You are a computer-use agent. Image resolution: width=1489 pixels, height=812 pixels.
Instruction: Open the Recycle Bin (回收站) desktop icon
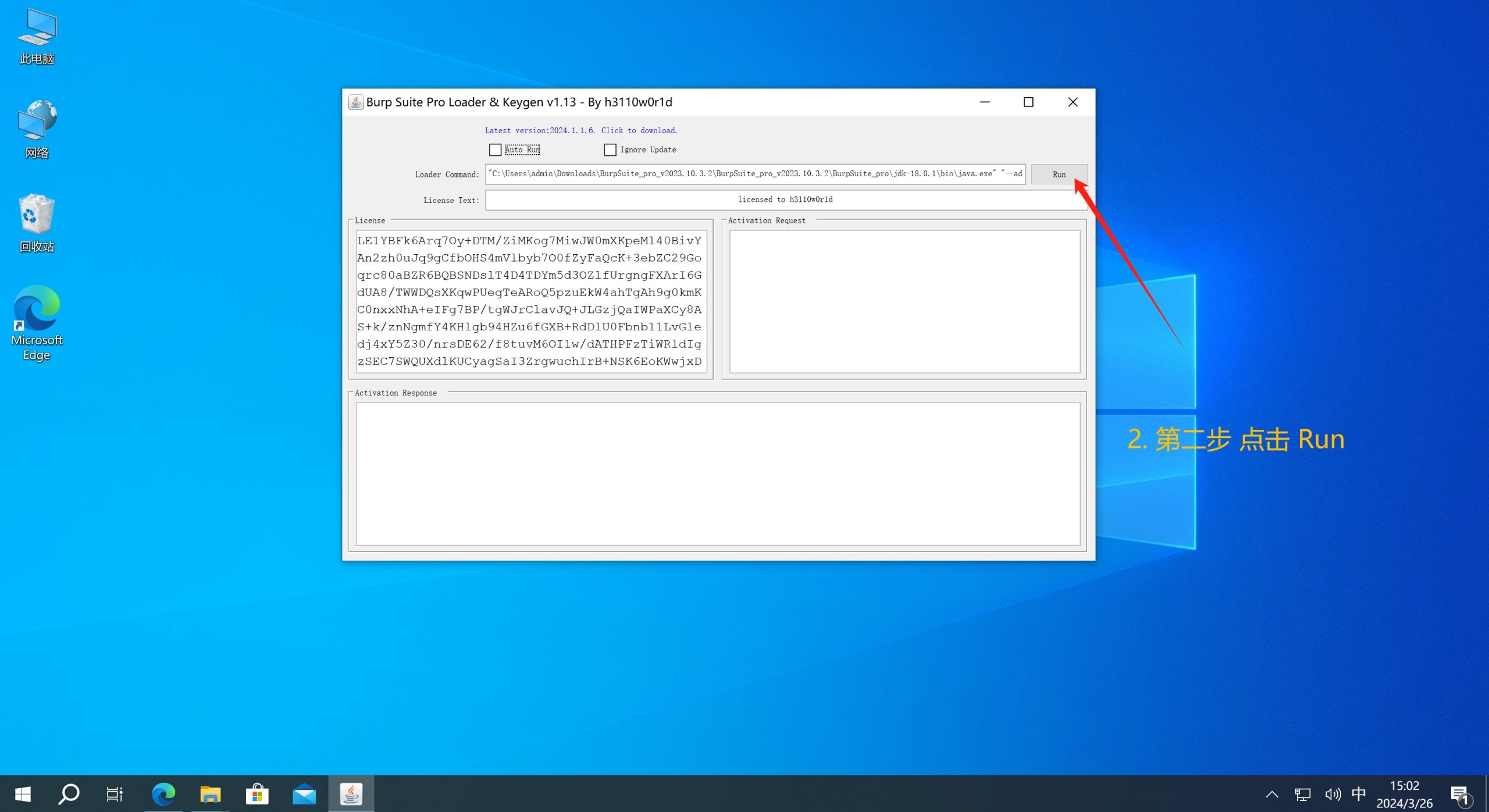(37, 223)
